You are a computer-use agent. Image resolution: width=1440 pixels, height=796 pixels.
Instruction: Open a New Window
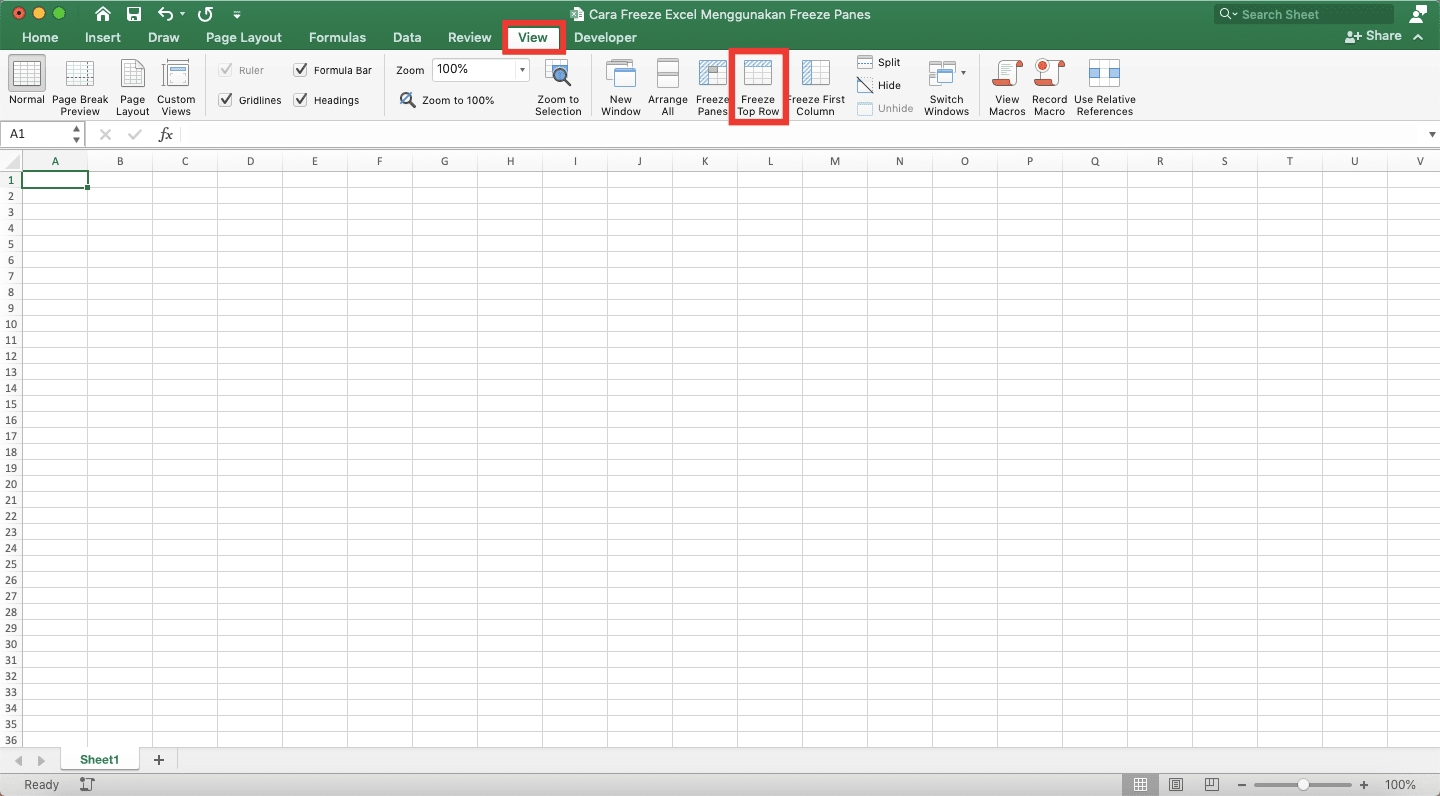[621, 87]
